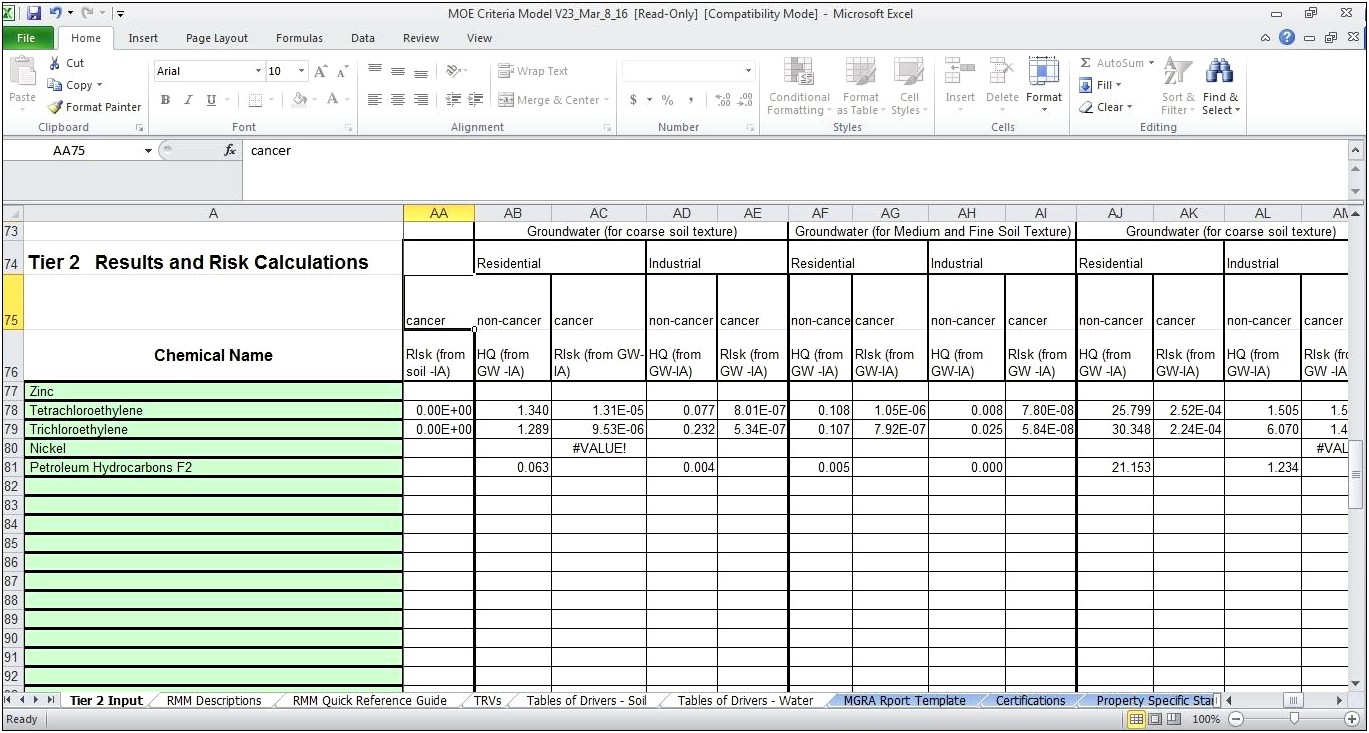Apply percent style format
The height and width of the screenshot is (733, 1369).
pyautogui.click(x=667, y=100)
